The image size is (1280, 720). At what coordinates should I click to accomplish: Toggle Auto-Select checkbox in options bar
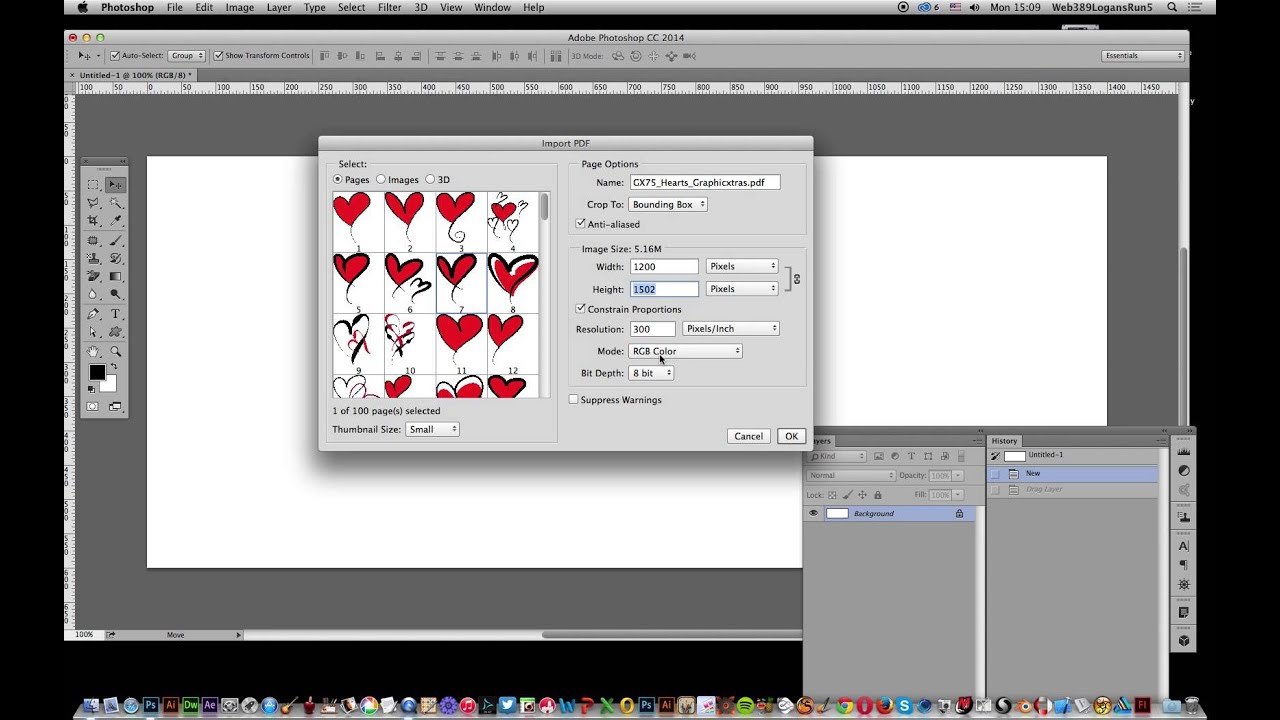[x=115, y=56]
